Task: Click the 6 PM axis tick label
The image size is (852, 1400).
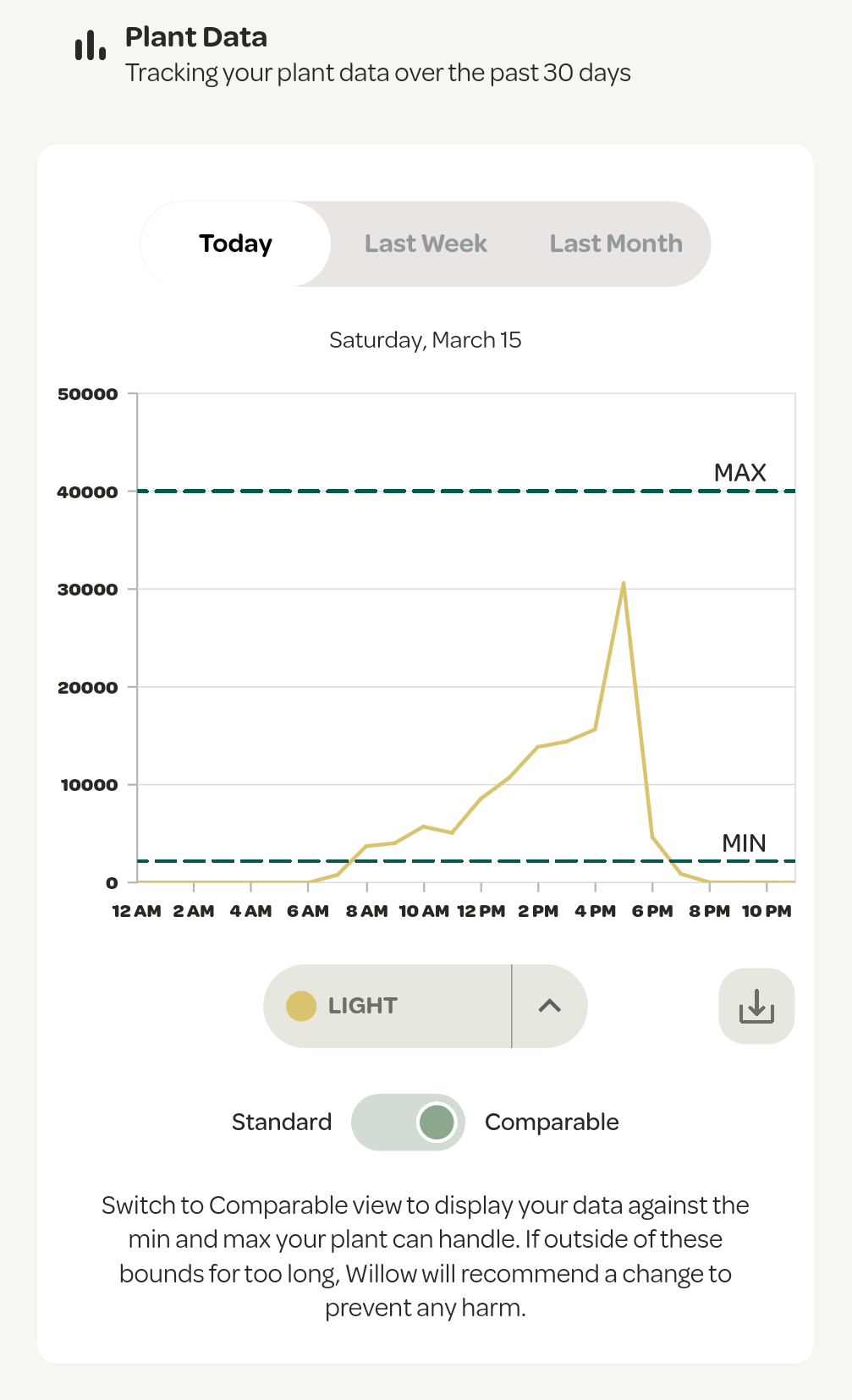Action: tap(652, 911)
